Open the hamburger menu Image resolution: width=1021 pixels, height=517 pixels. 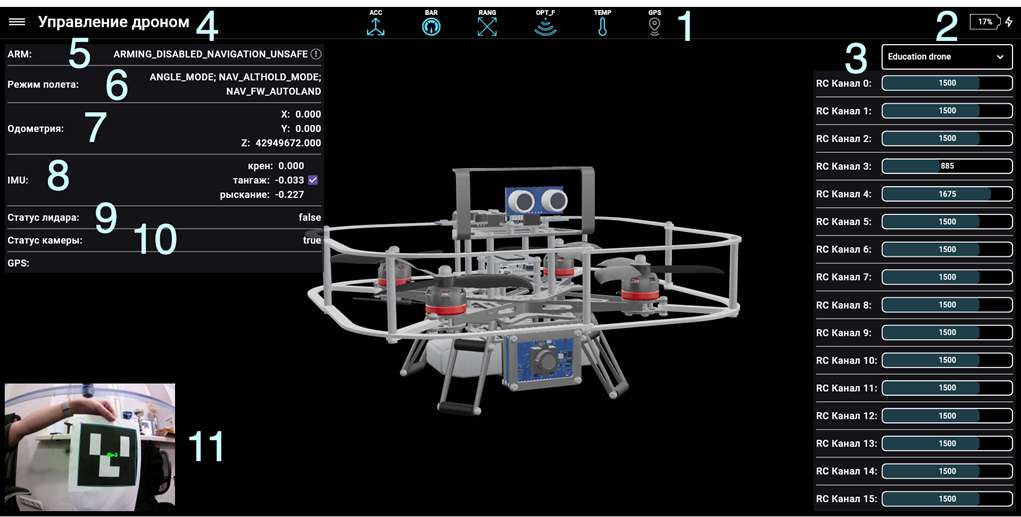coord(17,22)
